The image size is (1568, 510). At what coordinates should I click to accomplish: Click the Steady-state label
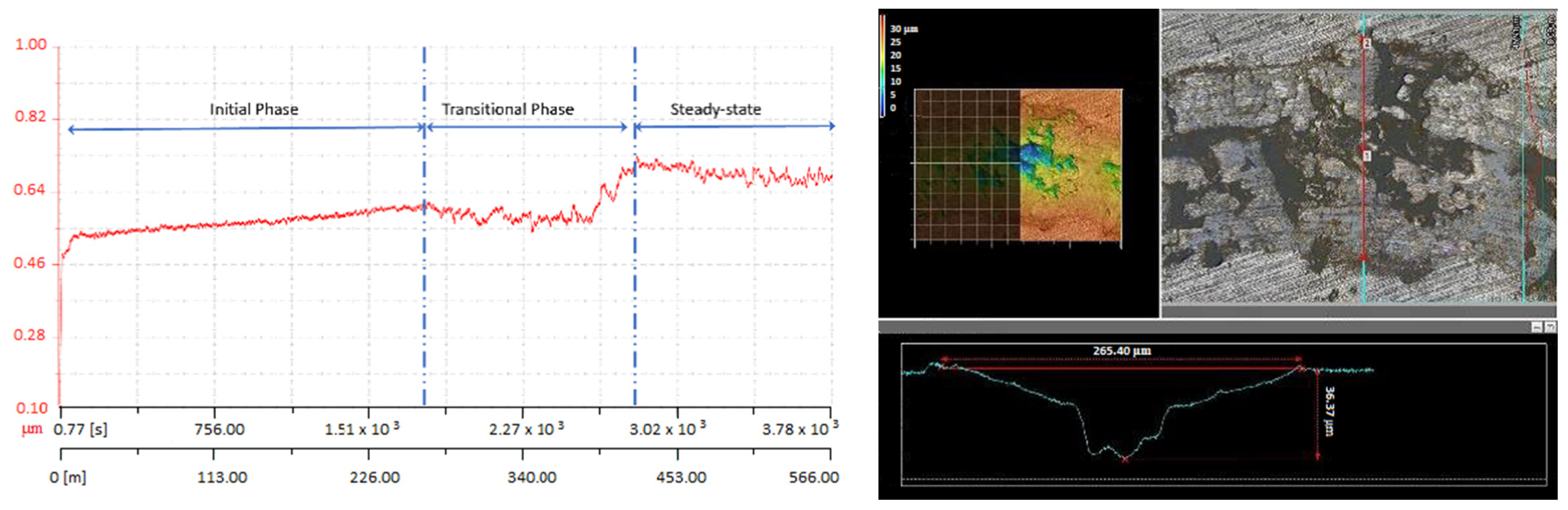(x=715, y=109)
